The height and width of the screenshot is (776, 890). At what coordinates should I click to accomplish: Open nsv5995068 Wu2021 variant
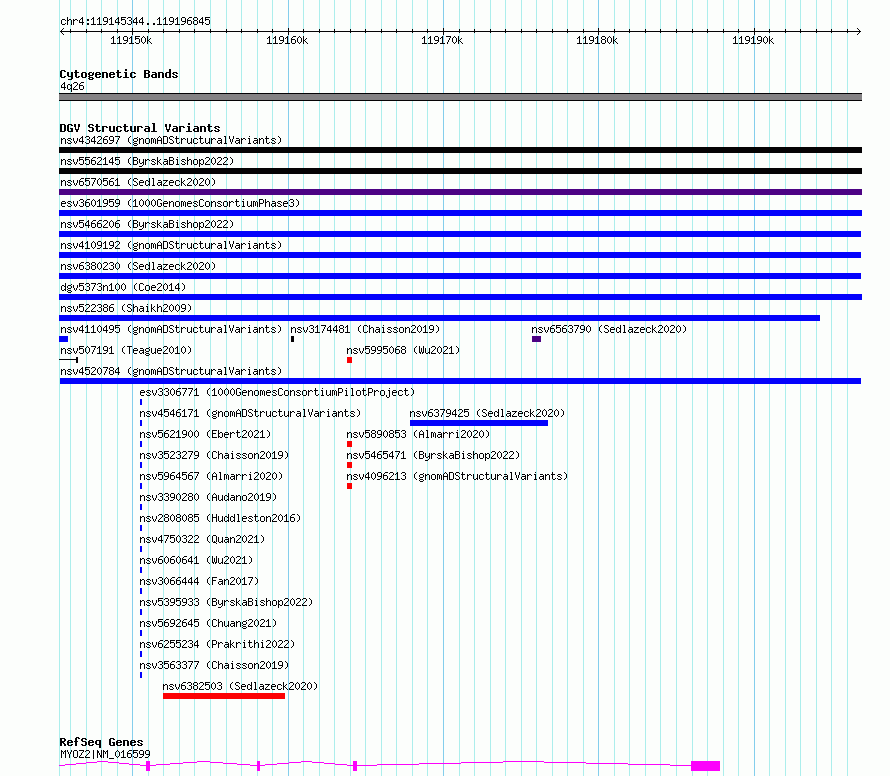point(403,350)
